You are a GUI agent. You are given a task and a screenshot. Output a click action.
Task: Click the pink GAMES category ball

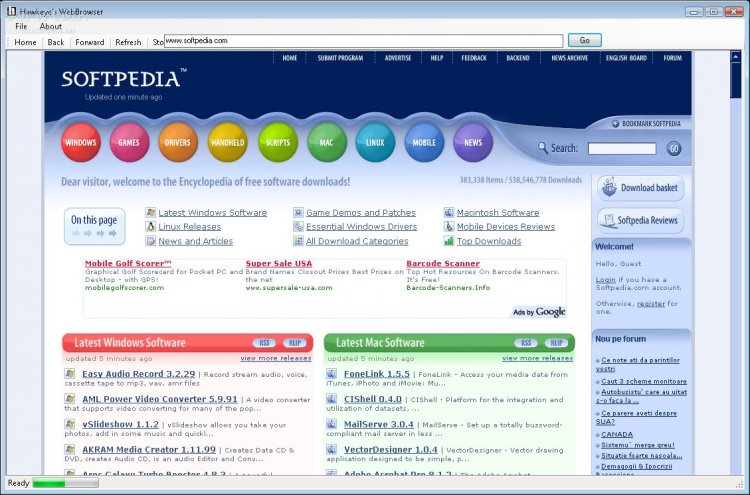(129, 142)
